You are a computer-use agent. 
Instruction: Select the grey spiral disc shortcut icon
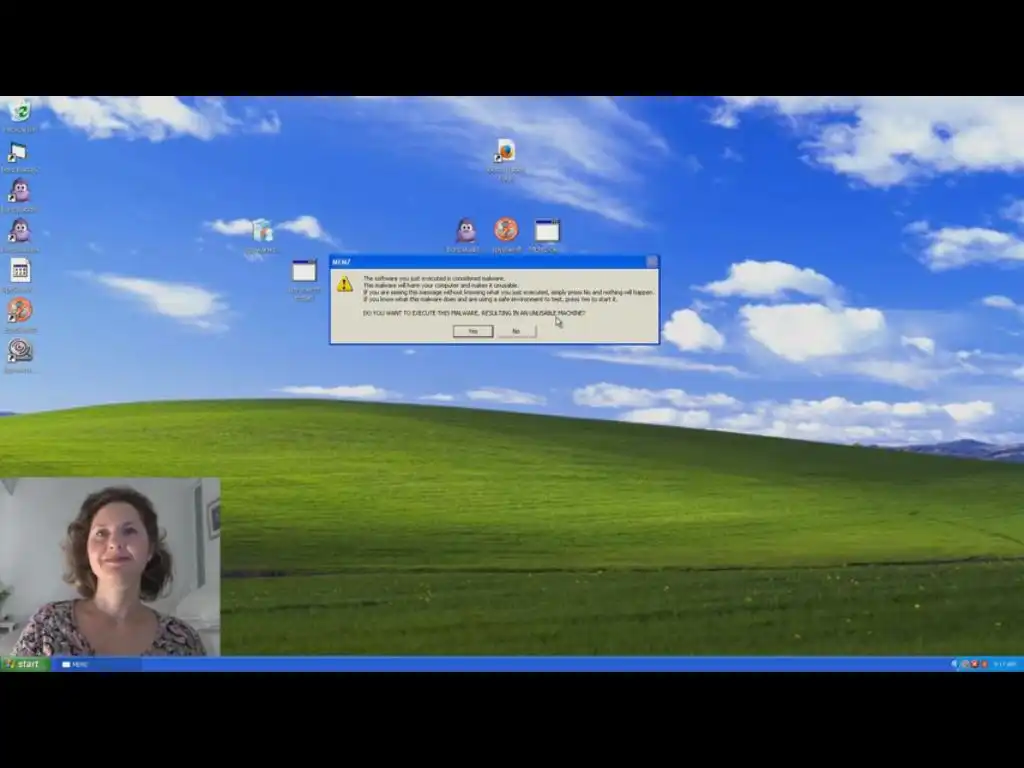20,351
